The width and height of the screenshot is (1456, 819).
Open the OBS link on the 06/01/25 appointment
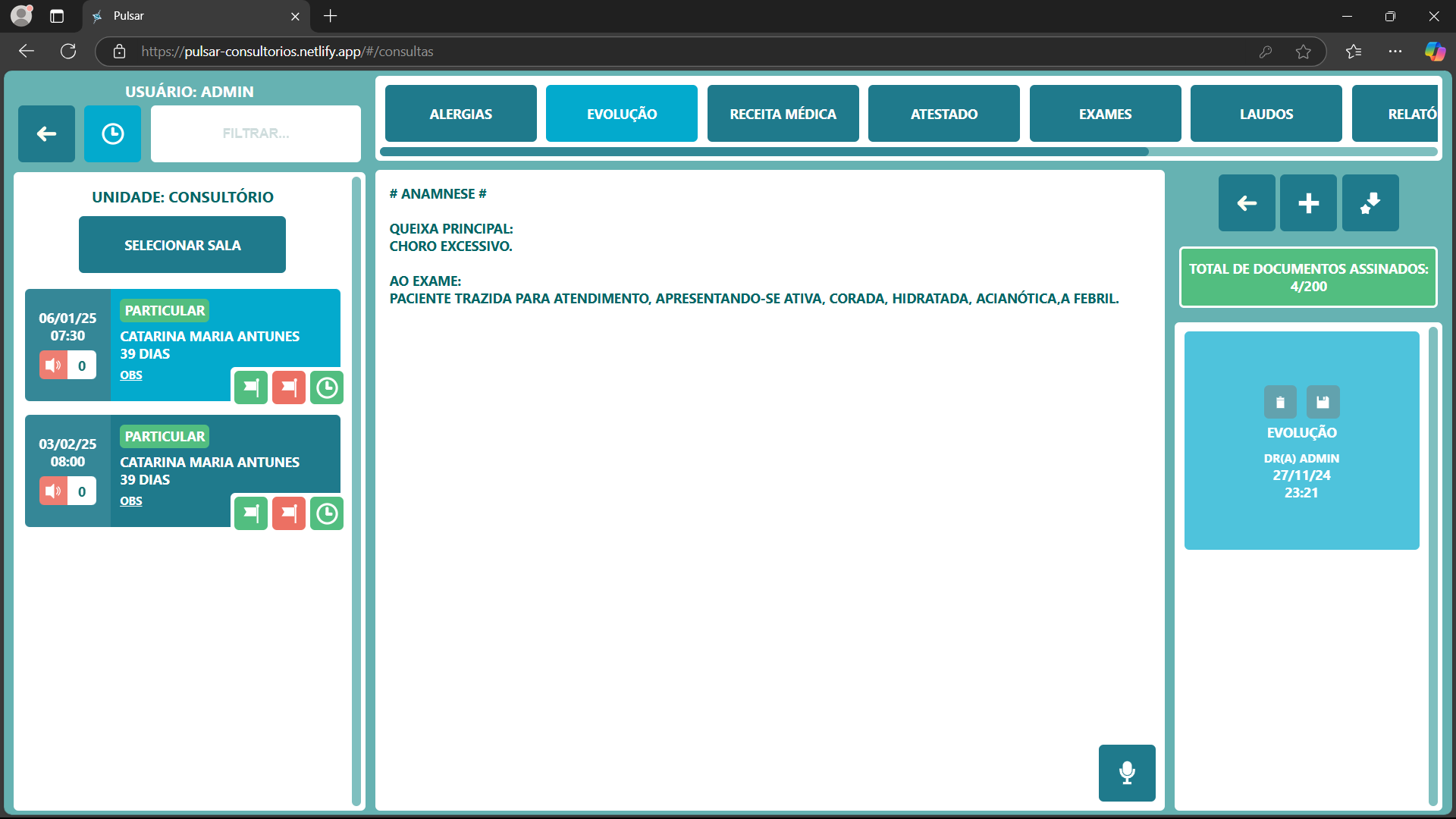(131, 375)
